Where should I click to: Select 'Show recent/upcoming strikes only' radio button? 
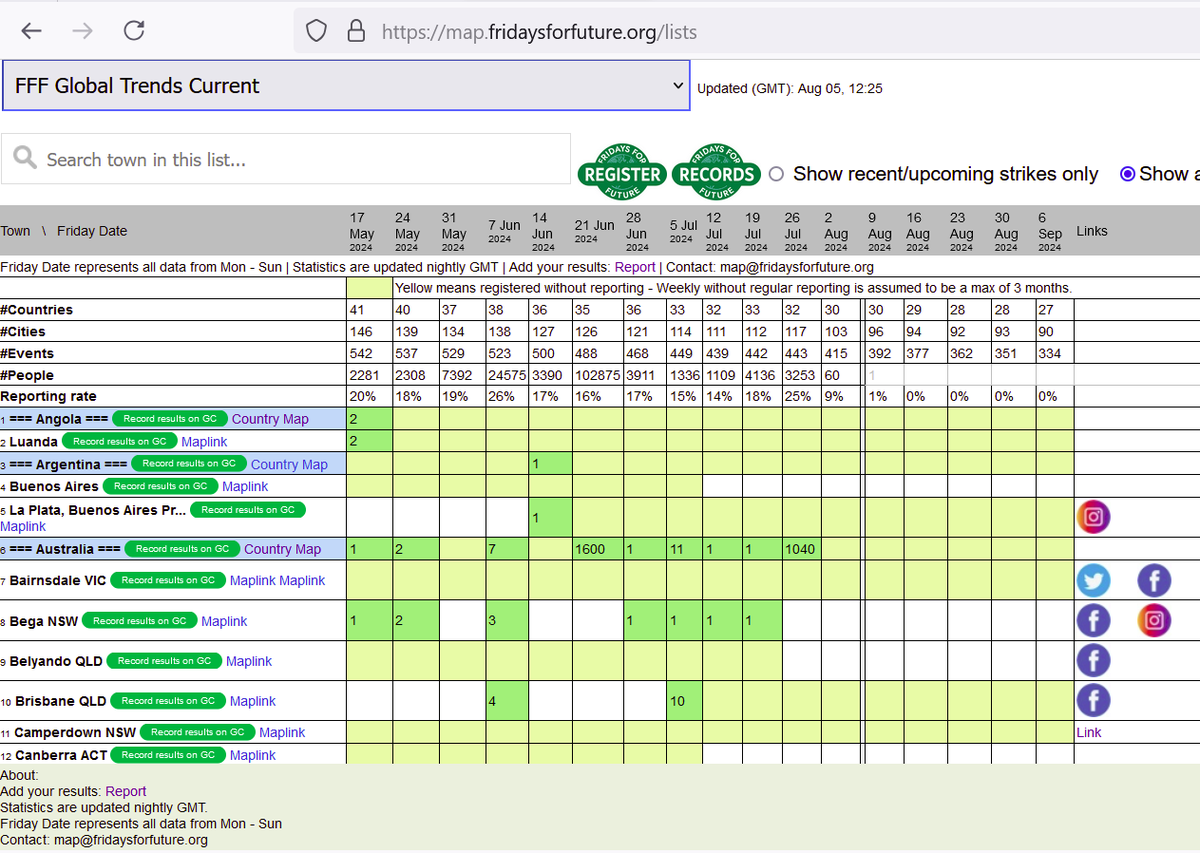(x=777, y=174)
